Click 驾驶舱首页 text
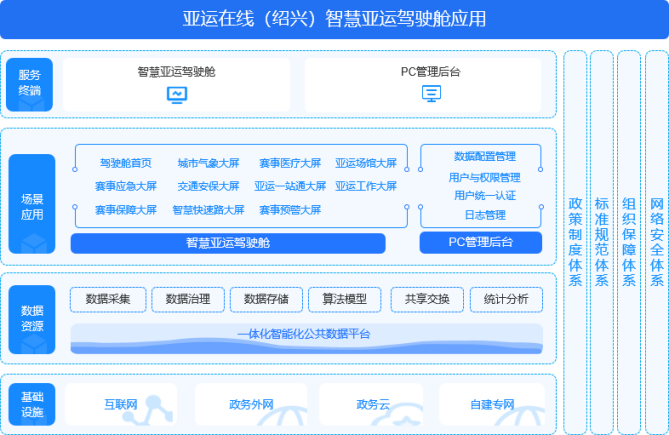This screenshot has width=669, height=435. coord(126,163)
